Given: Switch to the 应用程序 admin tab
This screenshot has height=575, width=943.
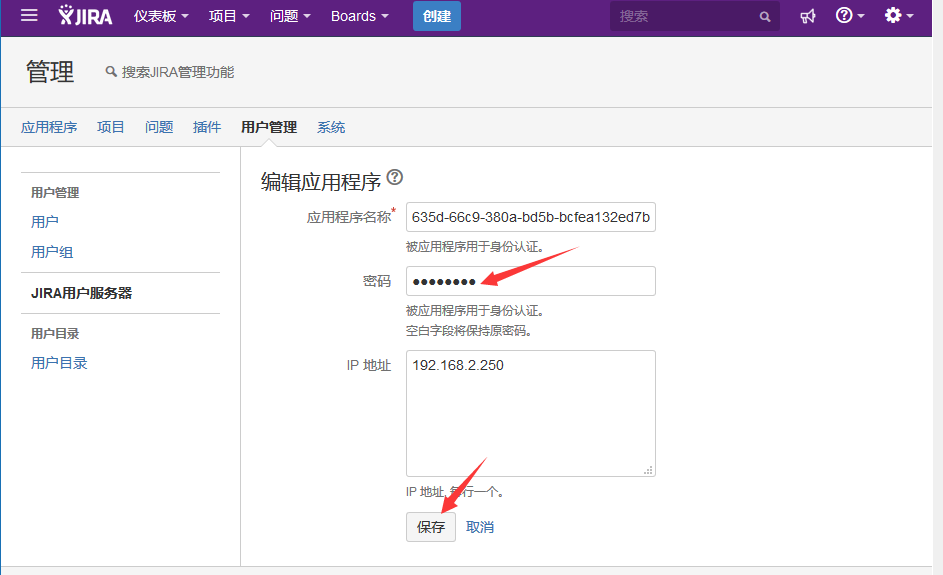Looking at the screenshot, I should [49, 127].
